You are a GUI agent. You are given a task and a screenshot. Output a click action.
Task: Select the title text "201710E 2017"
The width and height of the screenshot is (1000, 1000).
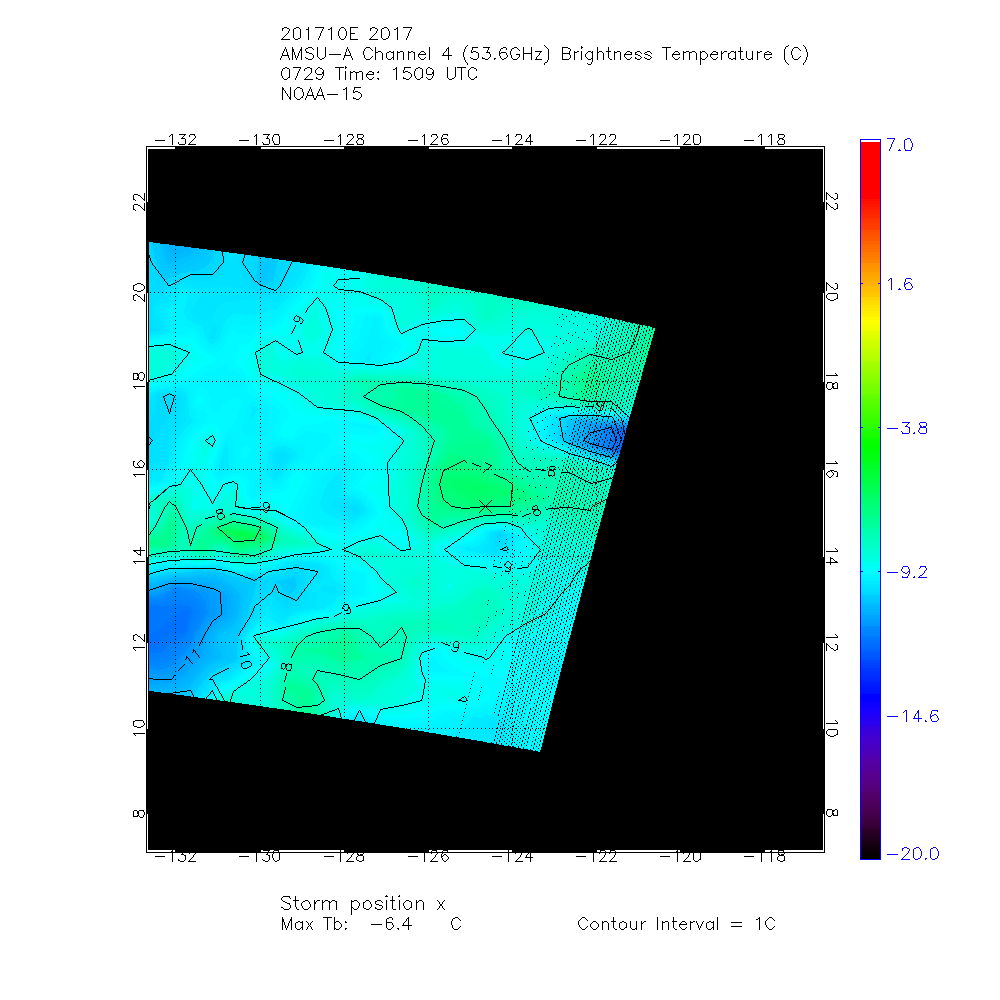(346, 34)
